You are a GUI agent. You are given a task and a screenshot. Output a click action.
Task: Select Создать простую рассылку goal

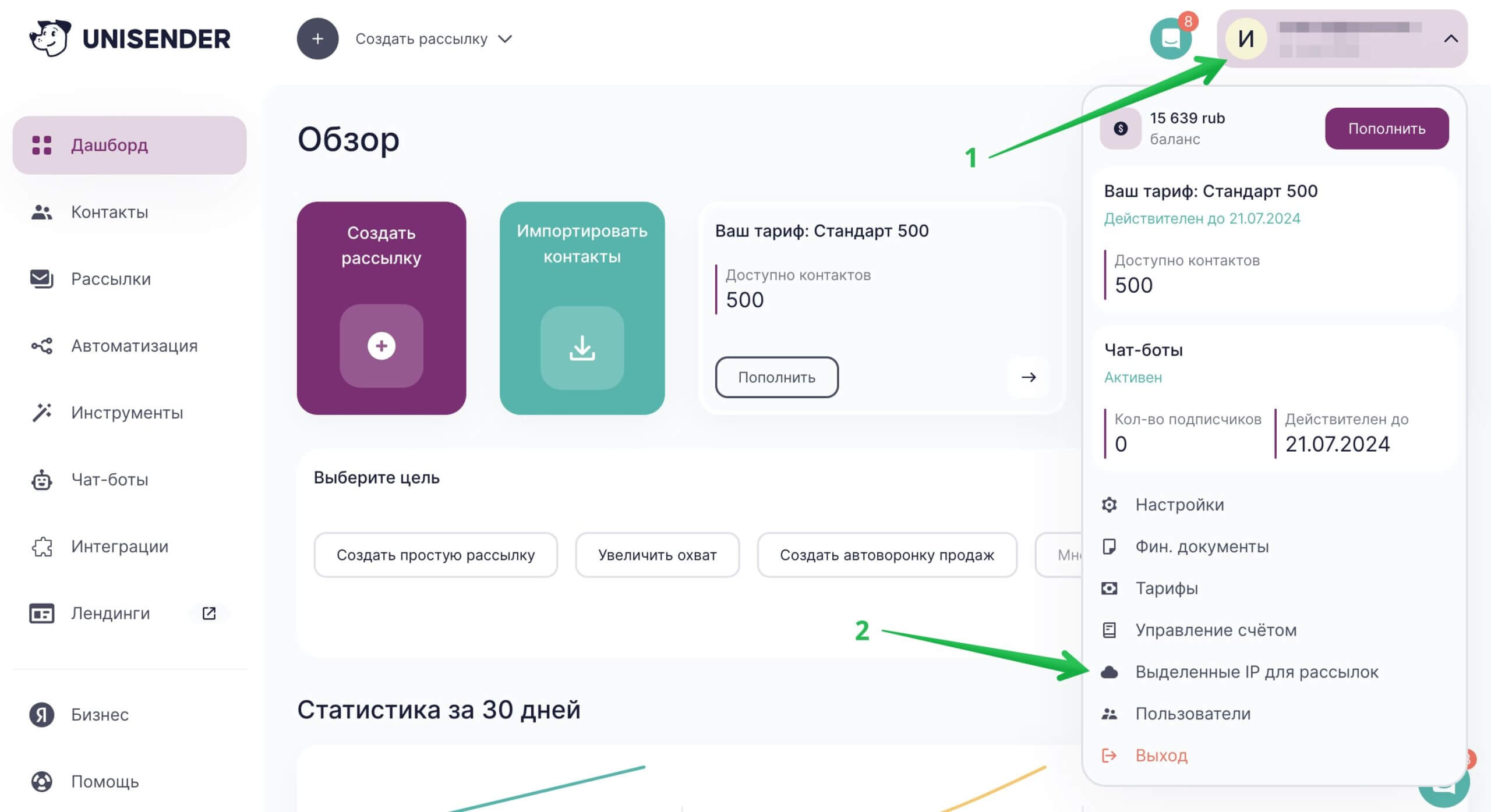(x=434, y=555)
